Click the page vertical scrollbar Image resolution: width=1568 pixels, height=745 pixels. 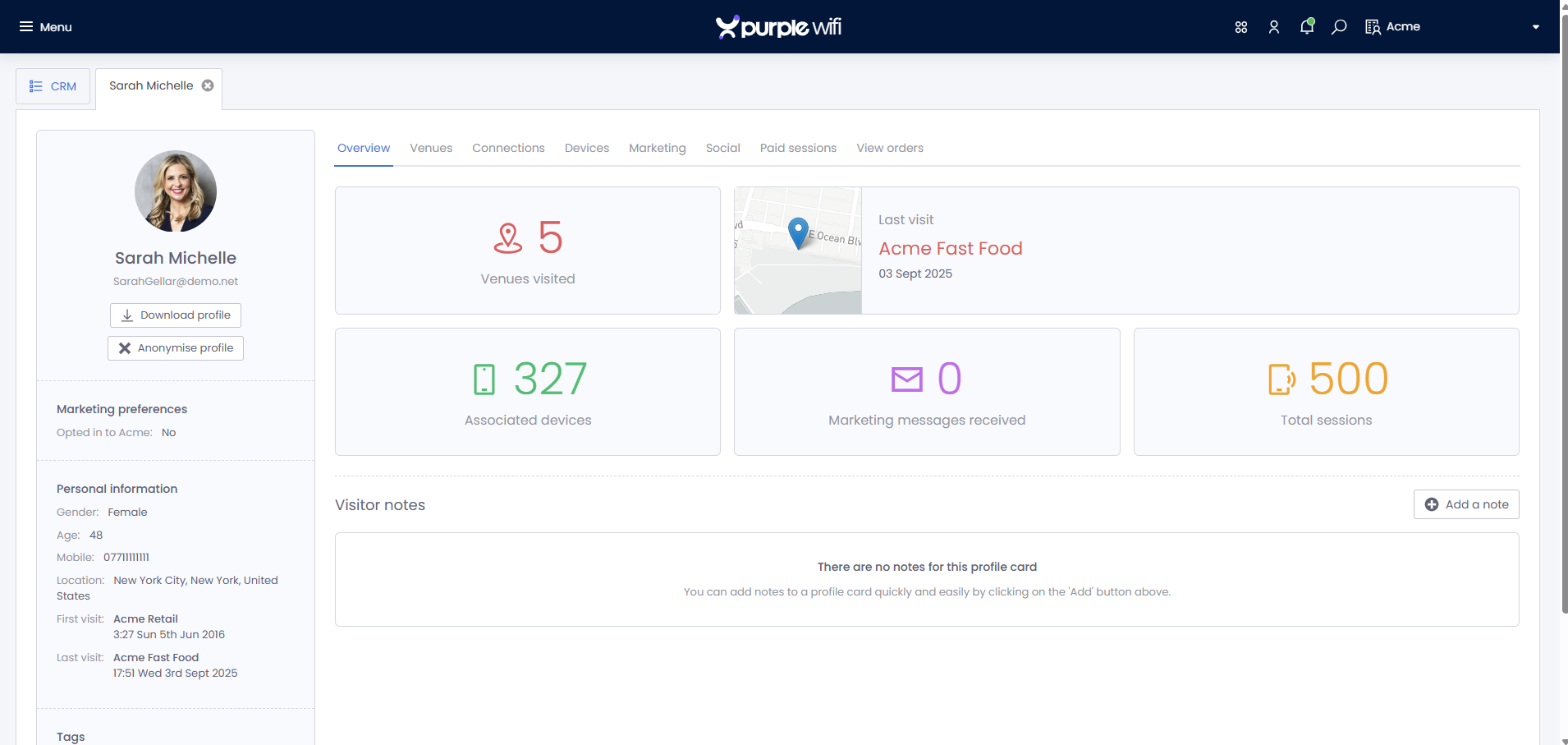(1564, 312)
